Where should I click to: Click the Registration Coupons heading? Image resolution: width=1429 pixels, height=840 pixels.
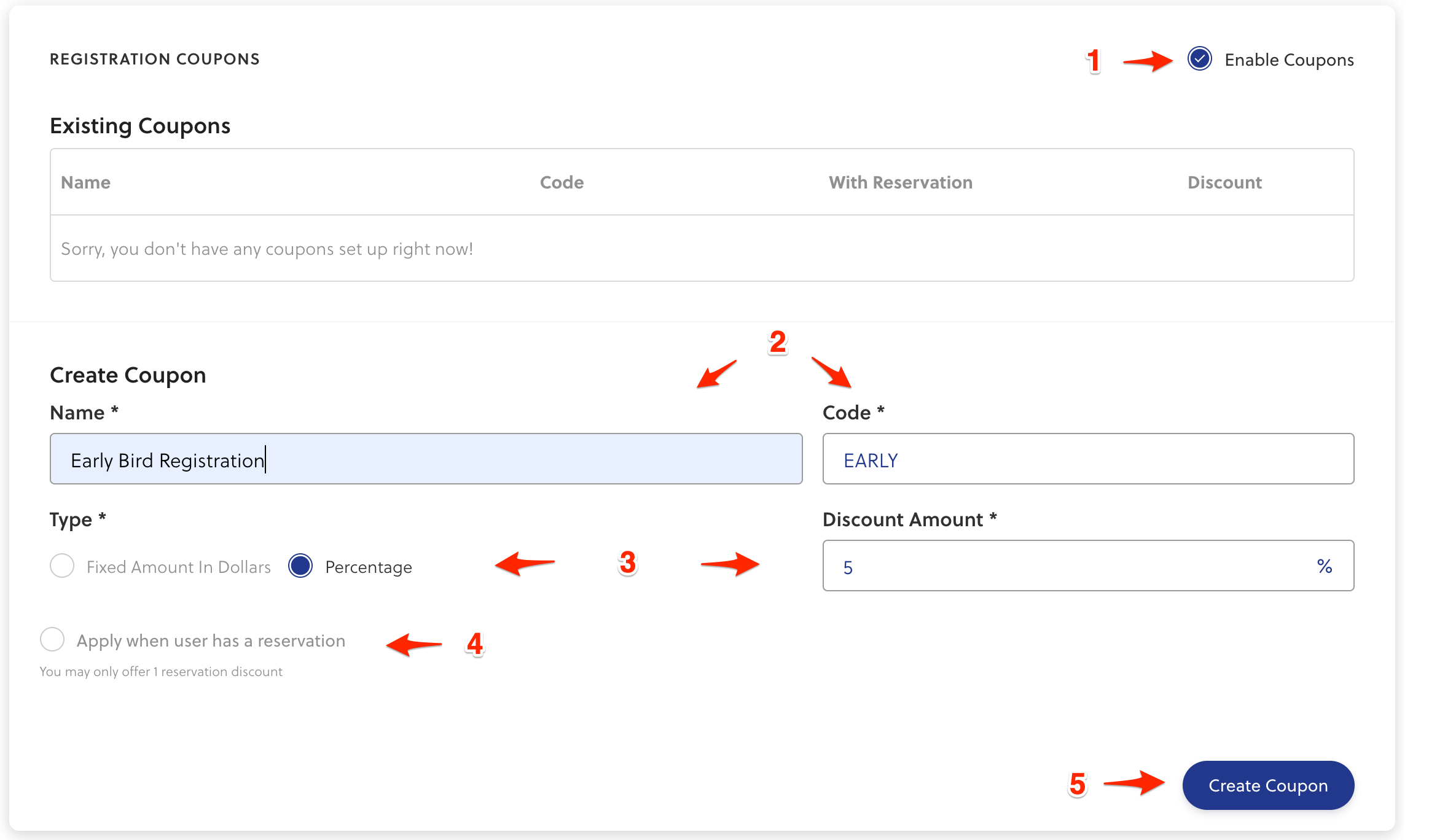pos(155,59)
